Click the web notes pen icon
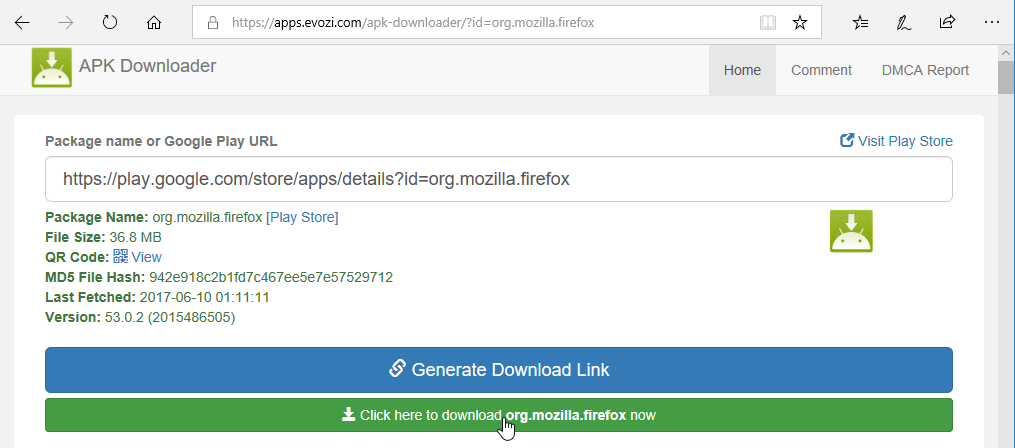This screenshot has width=1015, height=448. [904, 23]
